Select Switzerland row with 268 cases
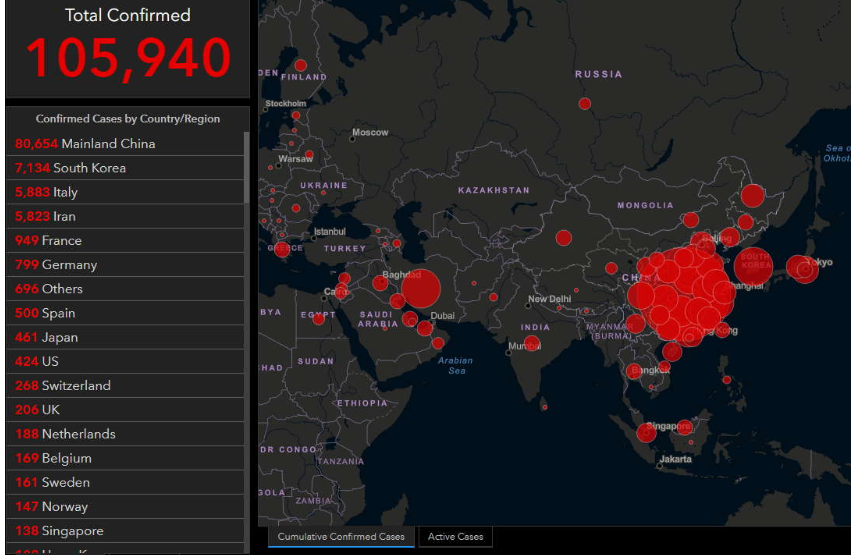This screenshot has height=555, width=851. 125,385
